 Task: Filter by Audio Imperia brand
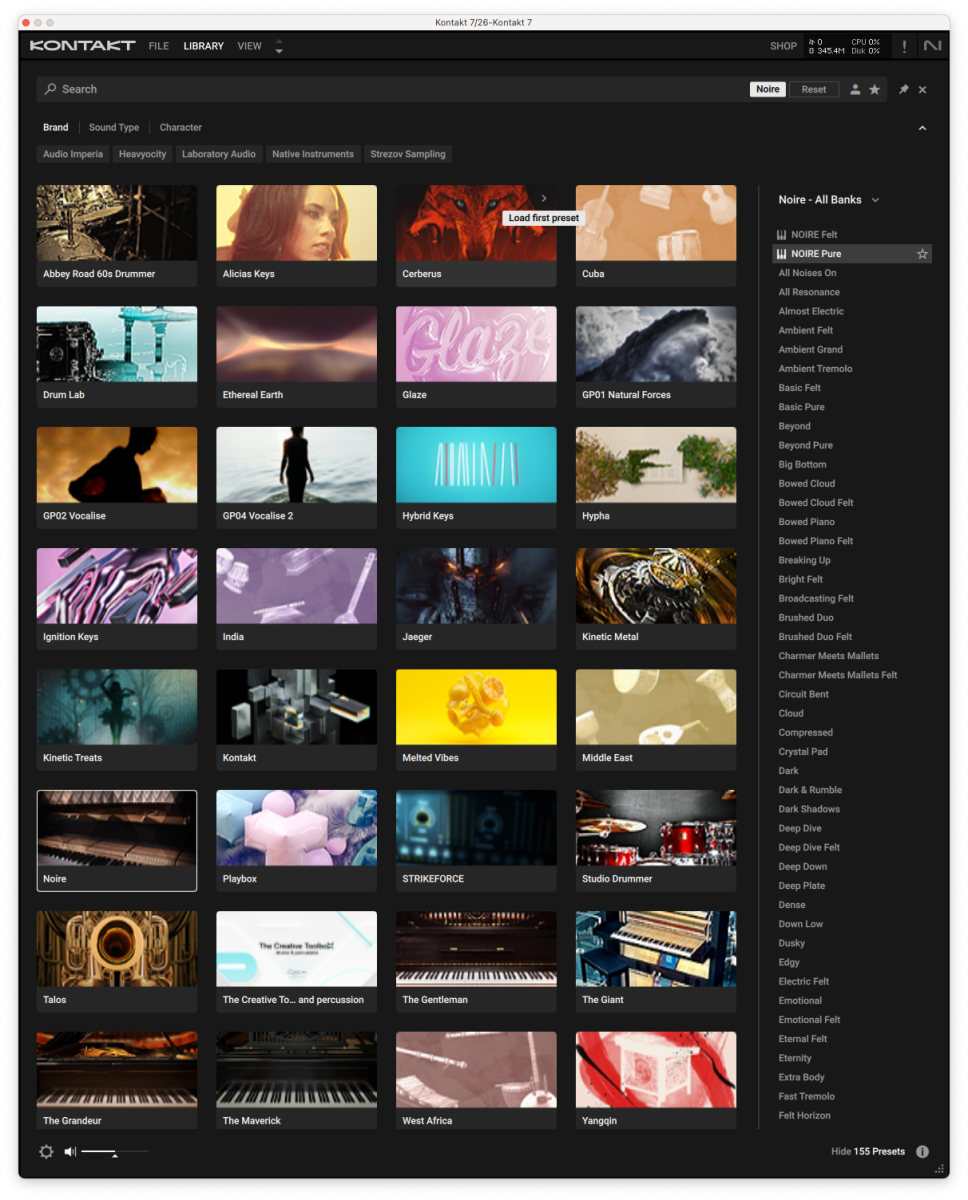tap(73, 154)
